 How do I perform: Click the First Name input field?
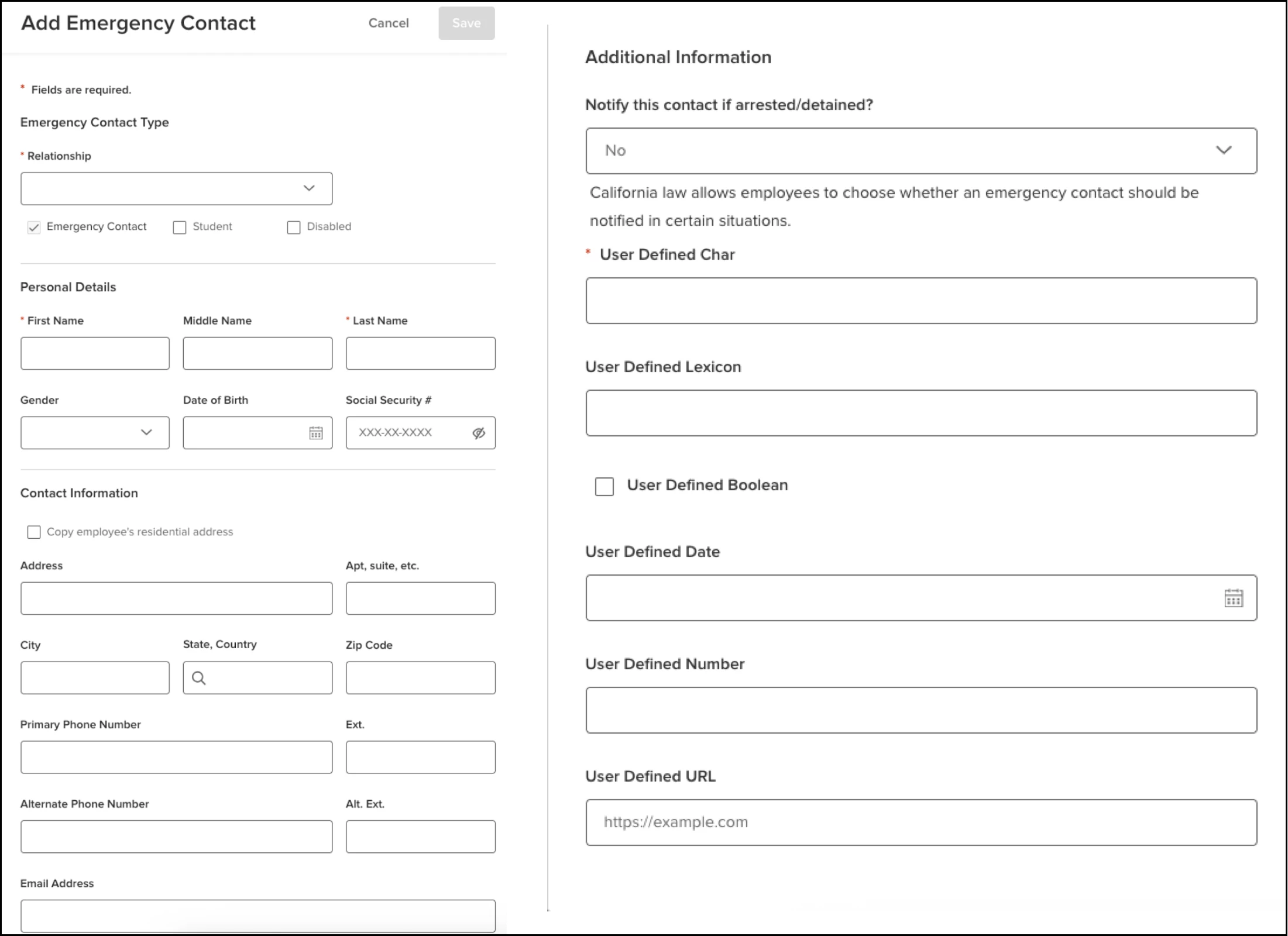coord(95,353)
